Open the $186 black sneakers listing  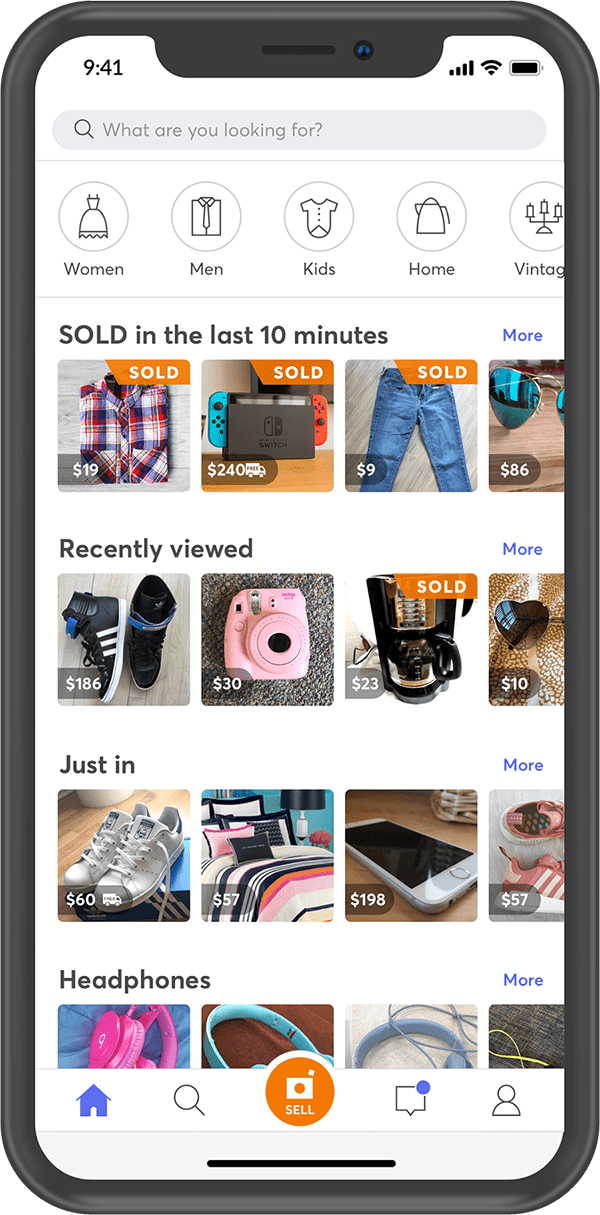coord(124,640)
